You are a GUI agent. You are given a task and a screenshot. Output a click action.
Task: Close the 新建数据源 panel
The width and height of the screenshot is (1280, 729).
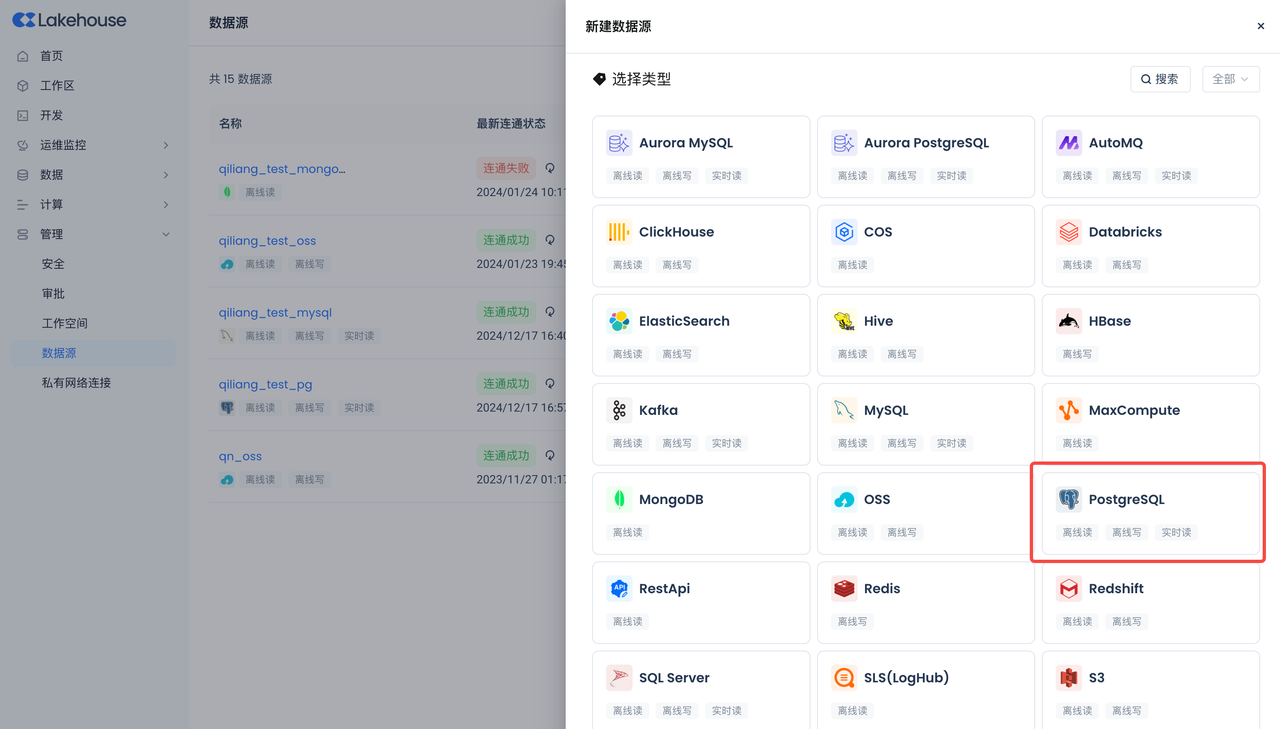(1260, 26)
